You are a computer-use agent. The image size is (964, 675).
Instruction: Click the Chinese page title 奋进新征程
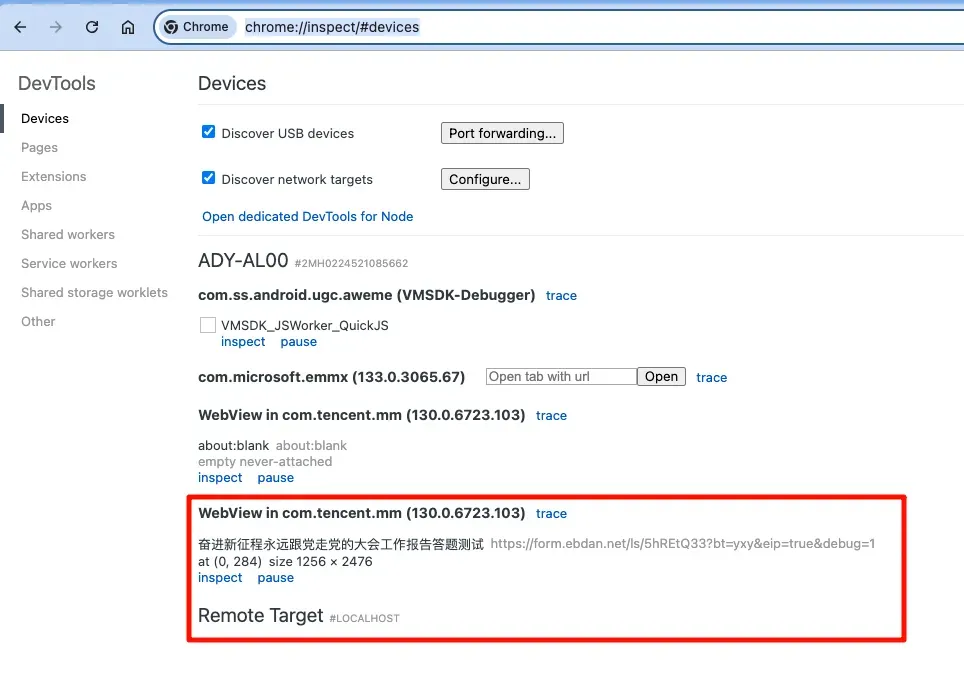click(341, 544)
